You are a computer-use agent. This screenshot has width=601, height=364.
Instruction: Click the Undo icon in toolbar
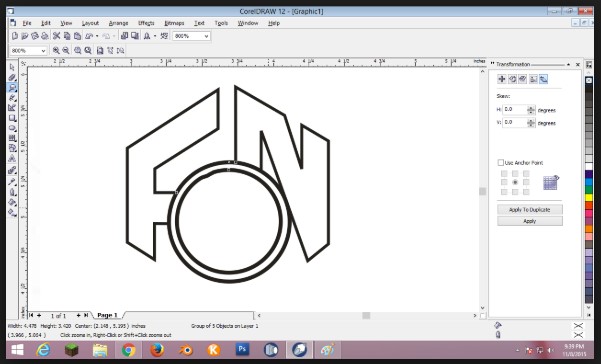click(89, 36)
